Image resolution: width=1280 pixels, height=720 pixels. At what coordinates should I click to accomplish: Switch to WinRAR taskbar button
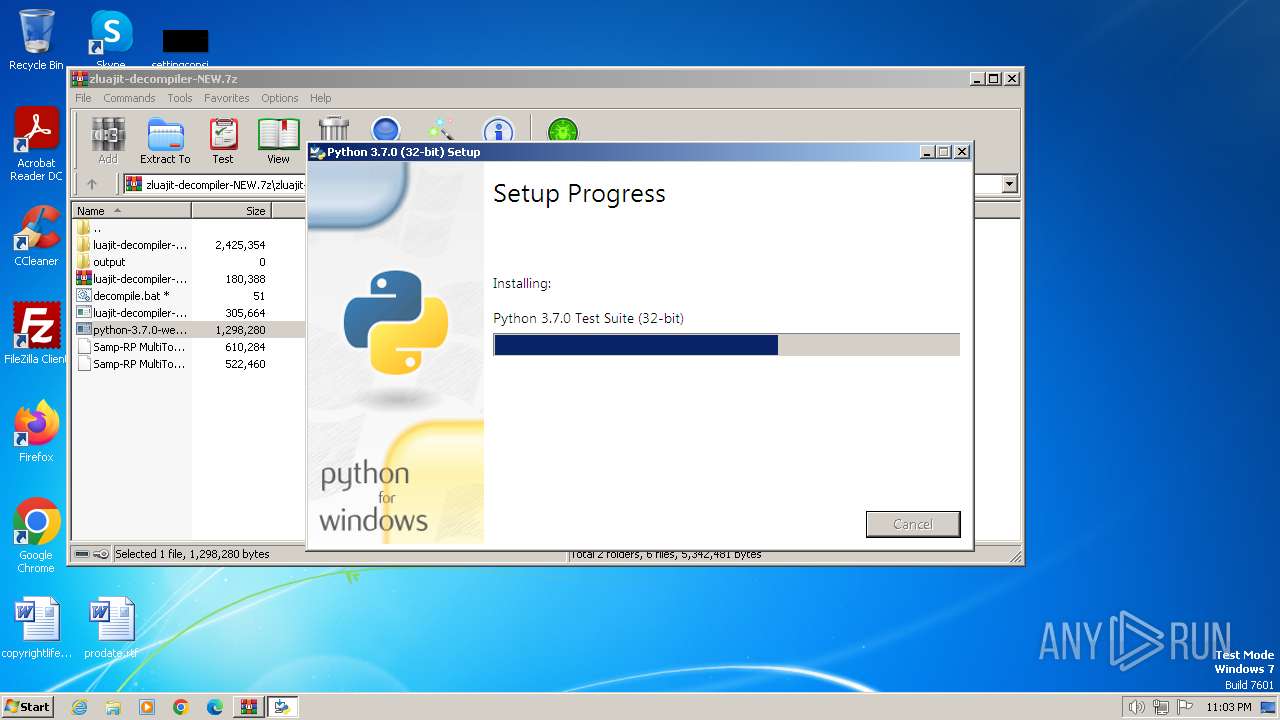[x=248, y=707]
